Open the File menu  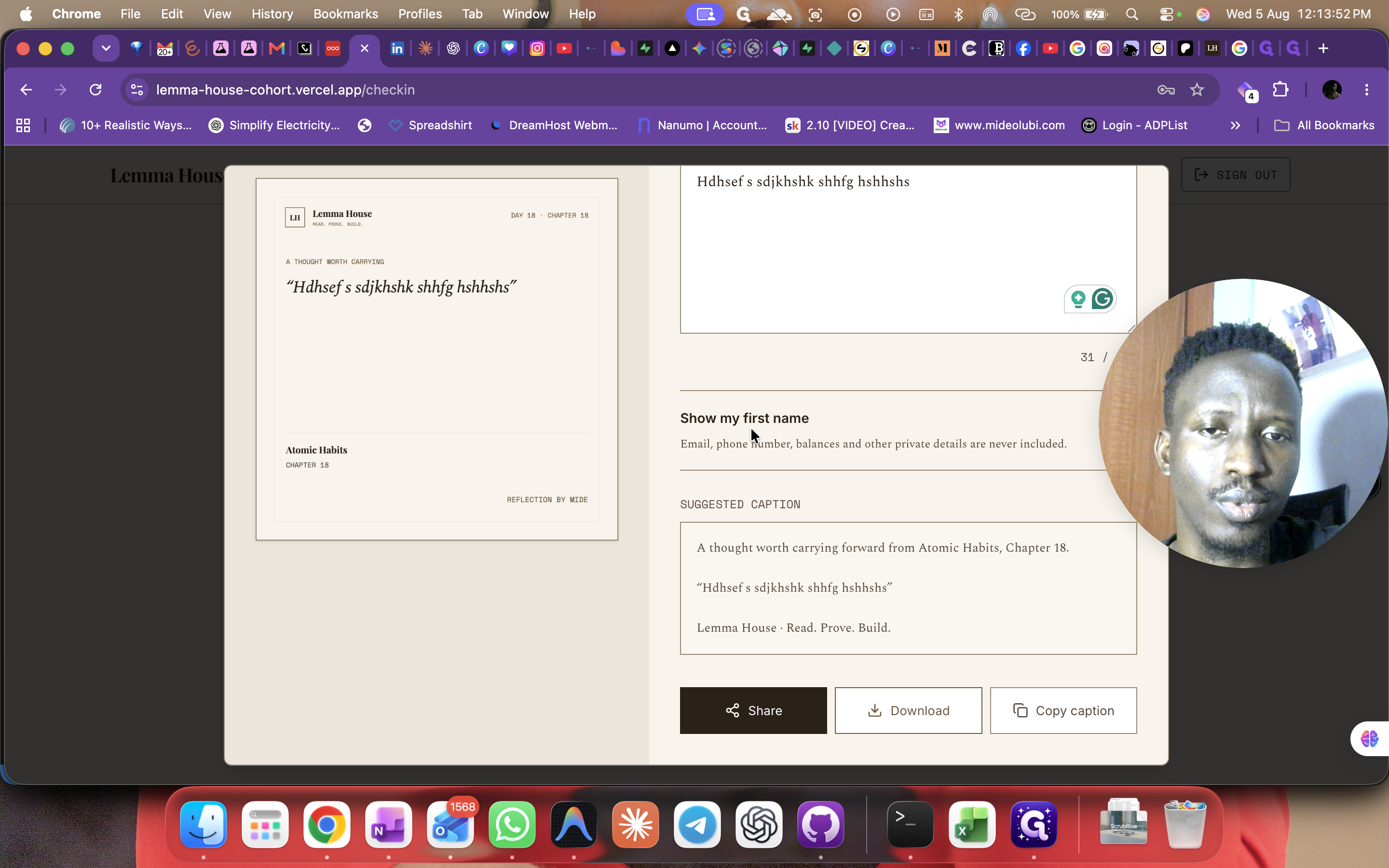click(x=130, y=14)
